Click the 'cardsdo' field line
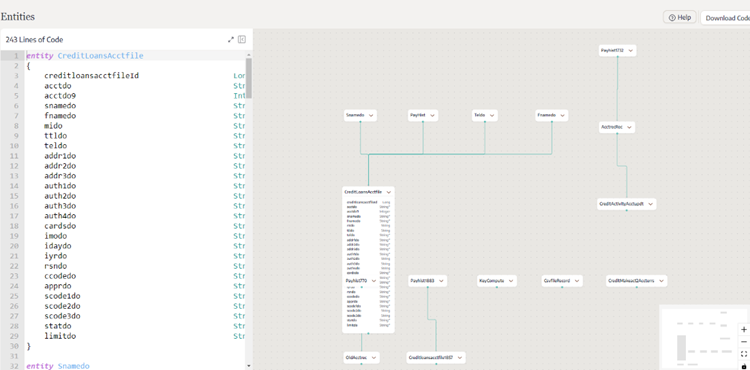Viewport: 750px width, 370px height. pyautogui.click(x=60, y=226)
